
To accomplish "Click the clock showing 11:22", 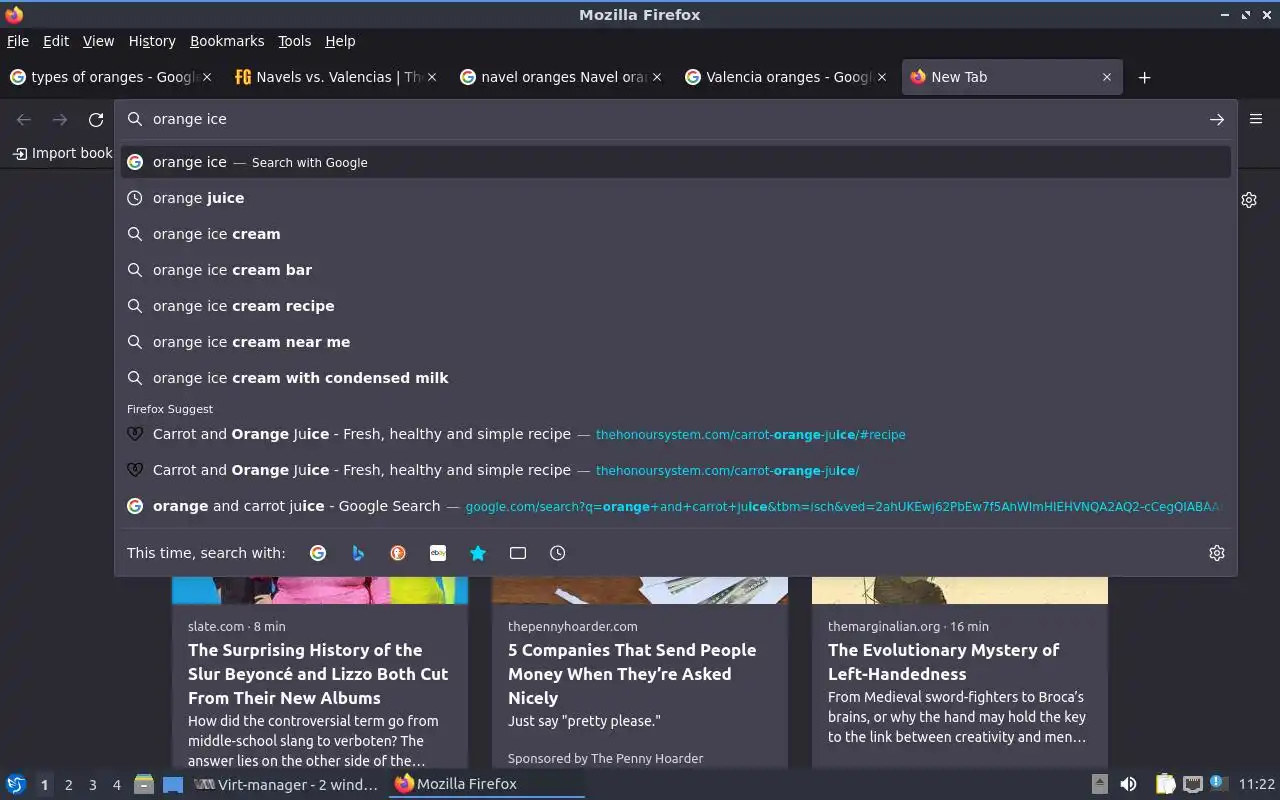I will 1257,785.
